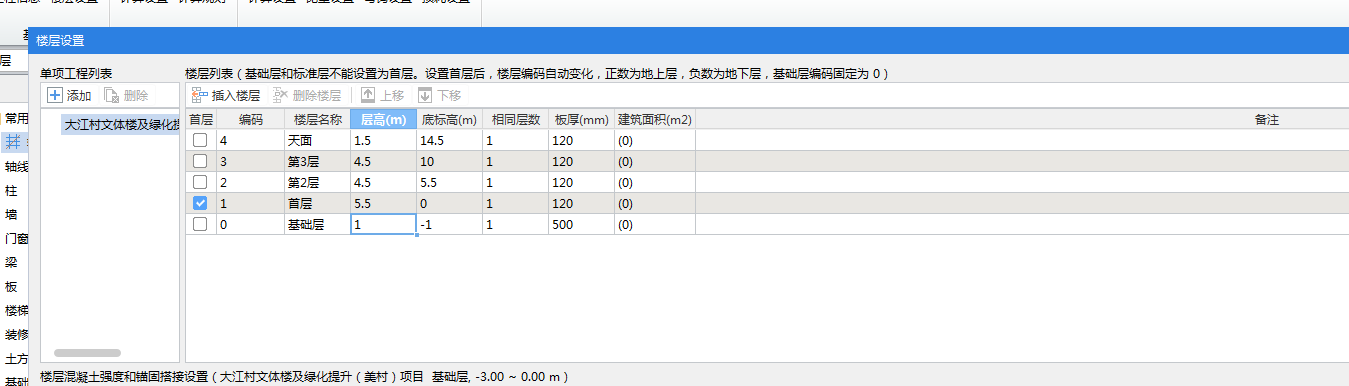Image resolution: width=1349 pixels, height=386 pixels.
Task: Open the 梁 category in the left sidebar
Action: point(11,262)
